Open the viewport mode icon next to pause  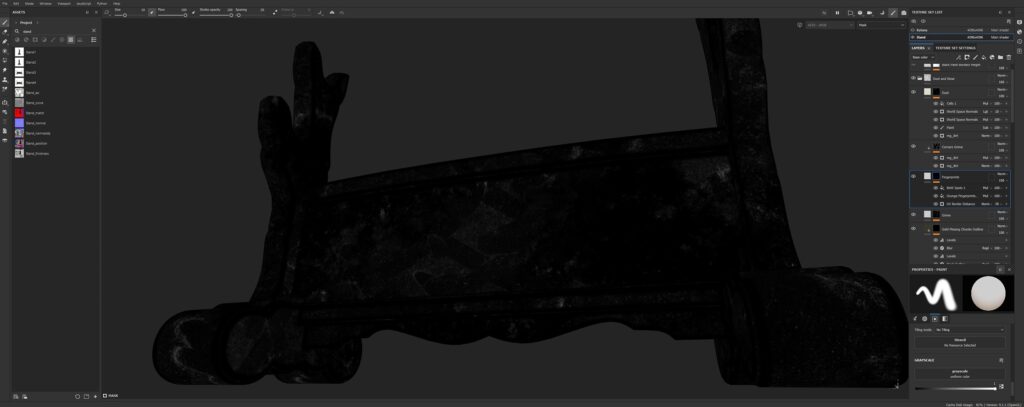850,12
